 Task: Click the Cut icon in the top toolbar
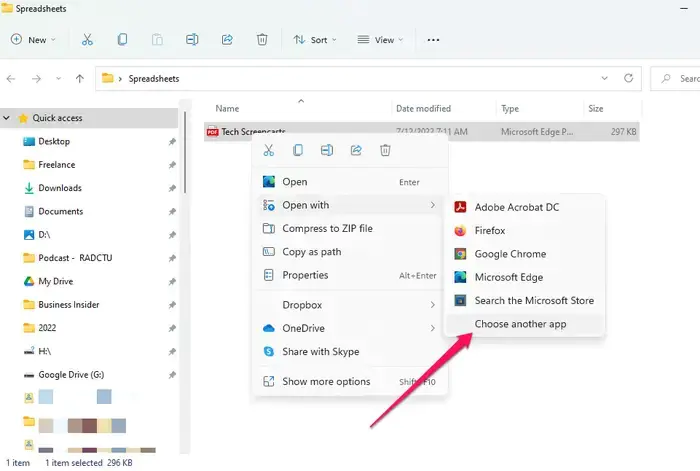[87, 40]
